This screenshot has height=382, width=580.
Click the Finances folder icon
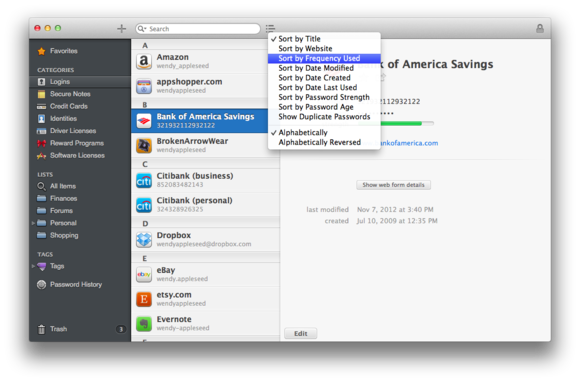coord(41,198)
